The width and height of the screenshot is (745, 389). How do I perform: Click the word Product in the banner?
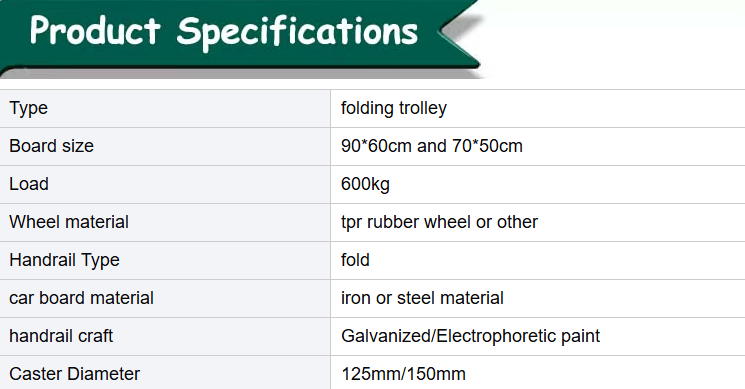95,30
